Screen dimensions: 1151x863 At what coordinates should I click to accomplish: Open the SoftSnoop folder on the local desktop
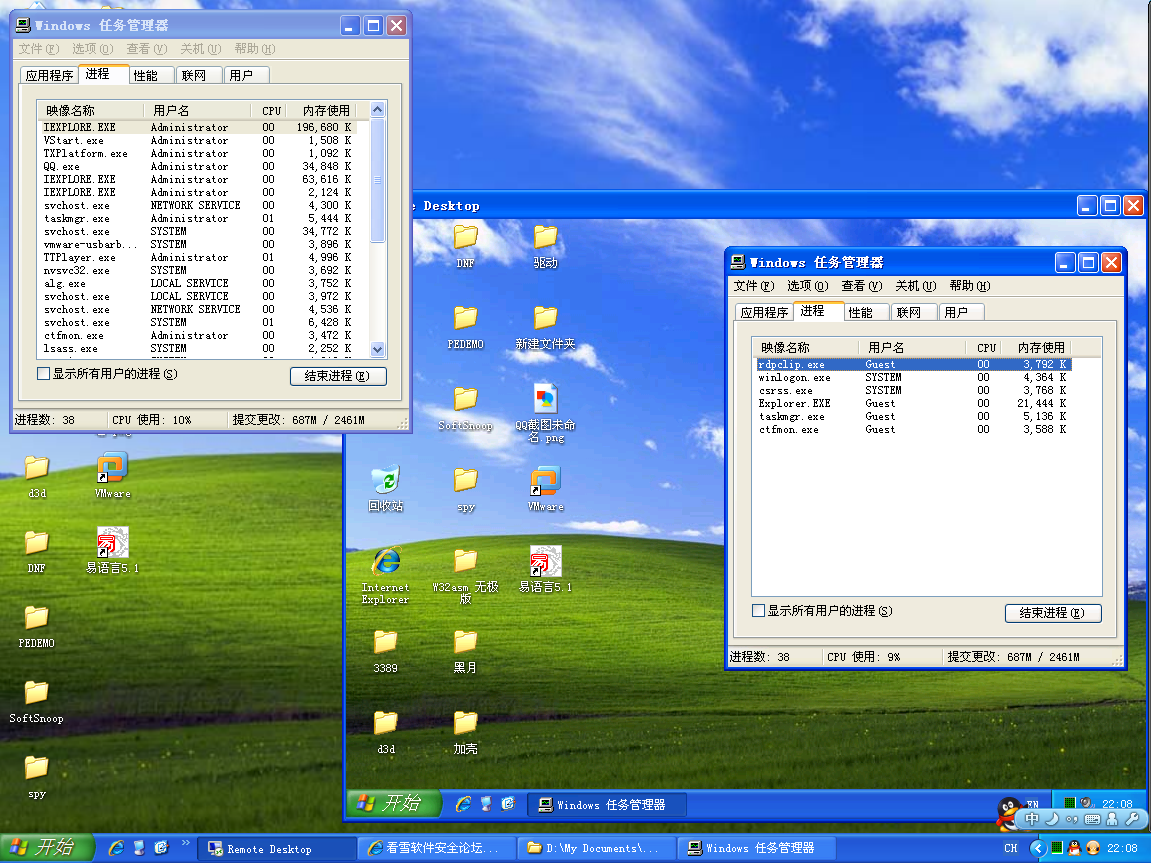[x=37, y=701]
